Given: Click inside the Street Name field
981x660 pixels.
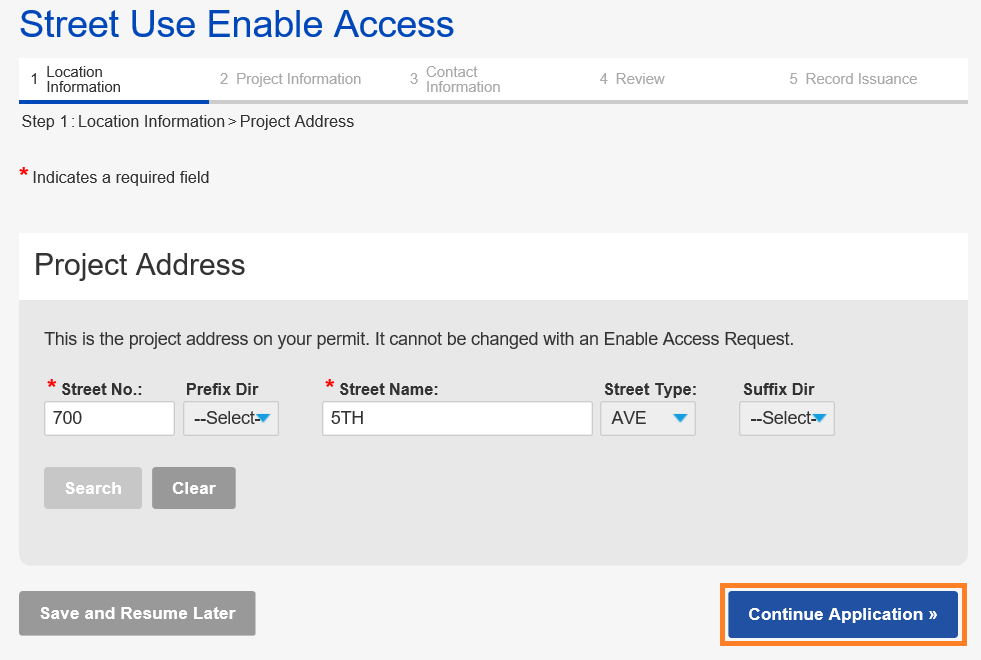Looking at the screenshot, I should pyautogui.click(x=456, y=418).
